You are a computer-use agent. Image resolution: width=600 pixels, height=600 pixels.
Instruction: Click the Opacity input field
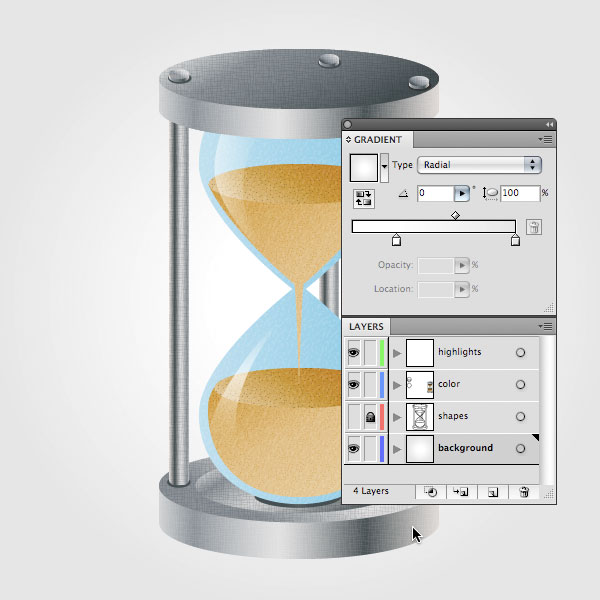click(x=436, y=266)
